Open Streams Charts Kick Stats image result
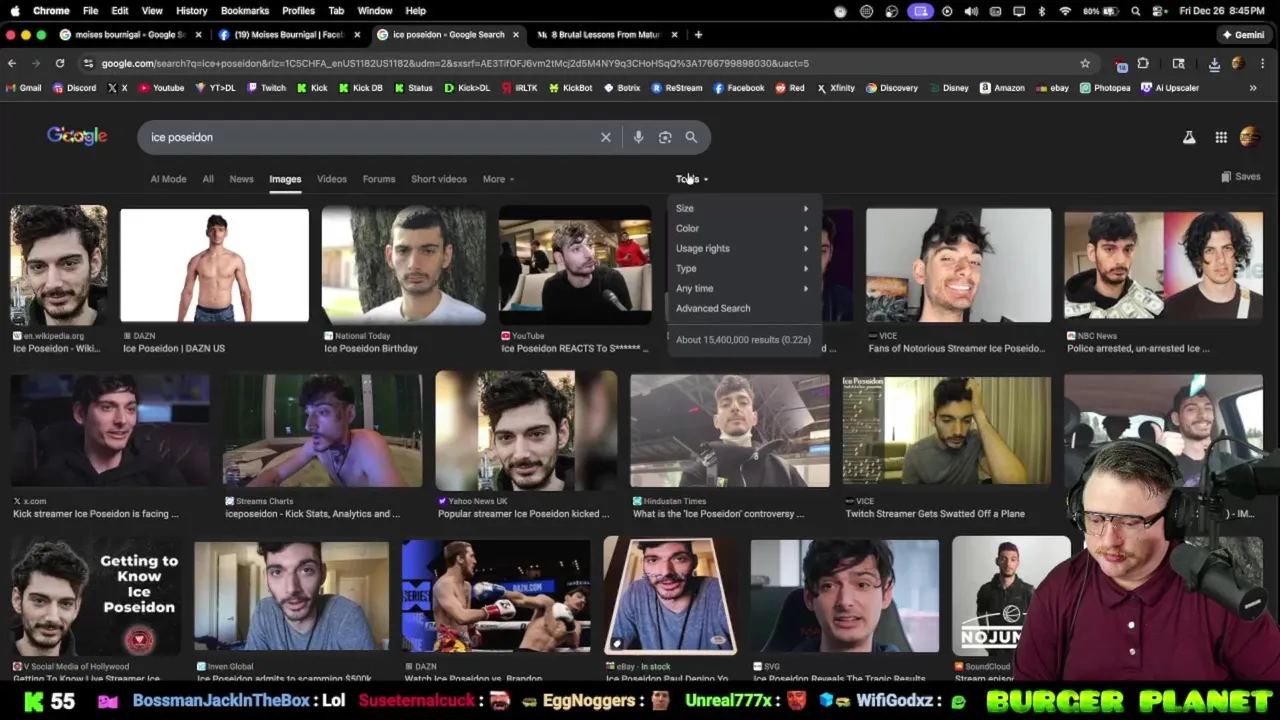The width and height of the screenshot is (1280, 720). 322,430
